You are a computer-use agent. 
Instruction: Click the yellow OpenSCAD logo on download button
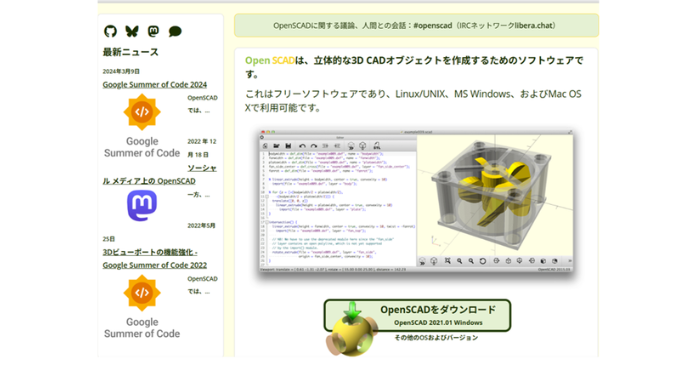click(x=353, y=330)
